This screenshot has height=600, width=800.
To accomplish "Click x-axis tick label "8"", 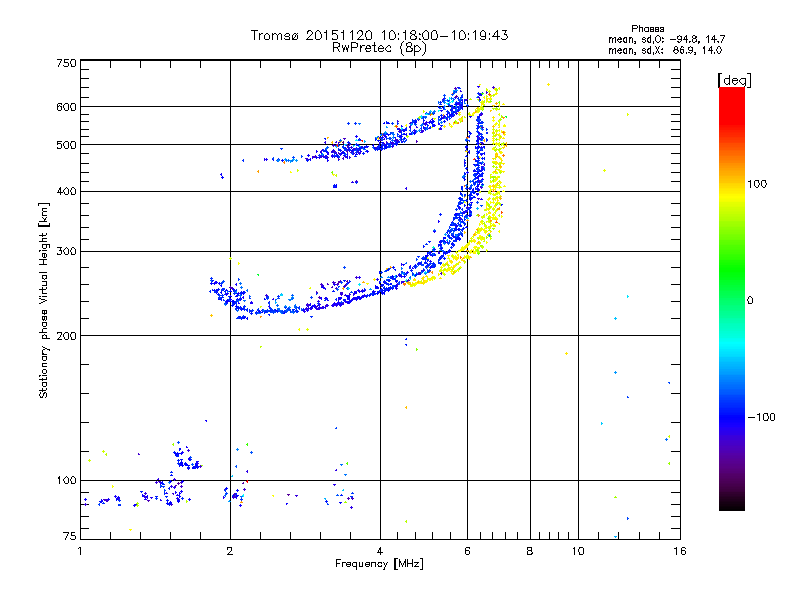I will pos(530,551).
